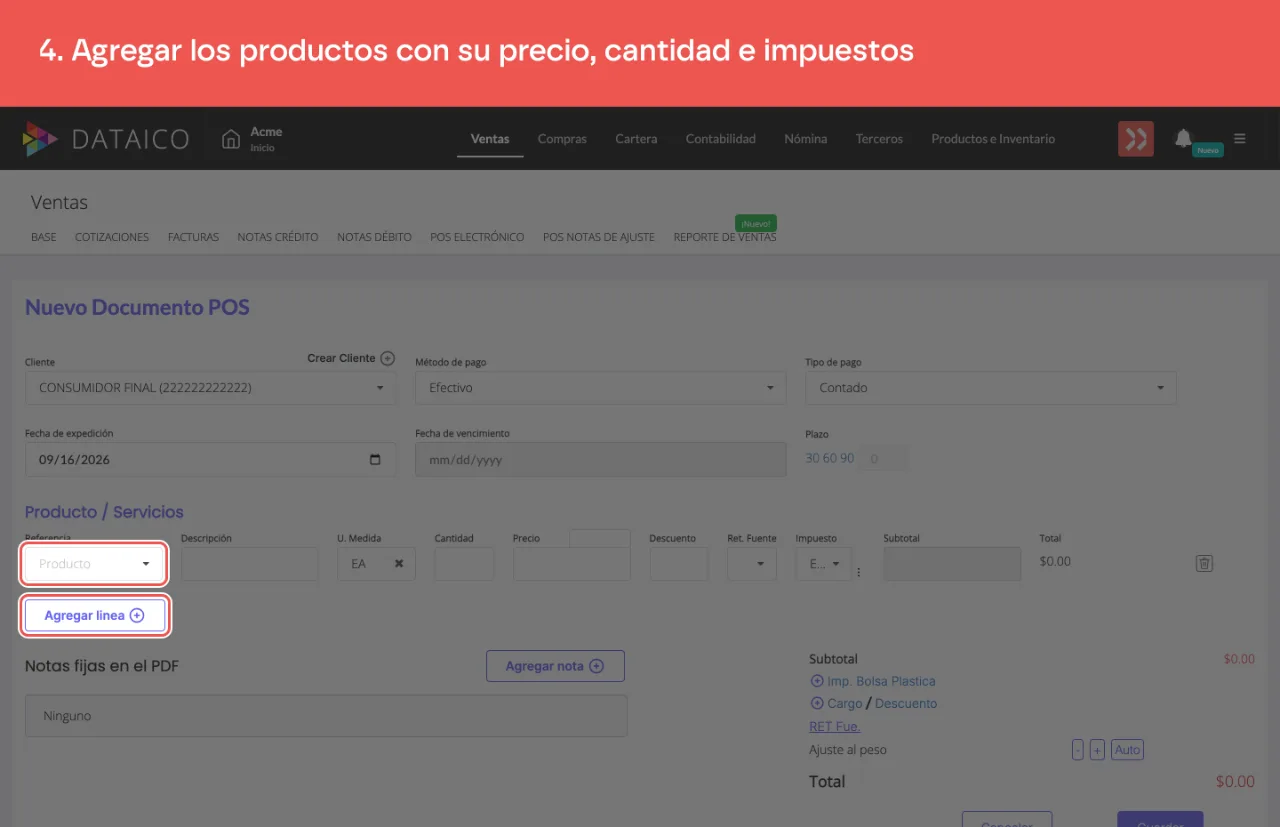This screenshot has height=827, width=1280.
Task: Open Productos e Inventario menu
Action: click(993, 139)
